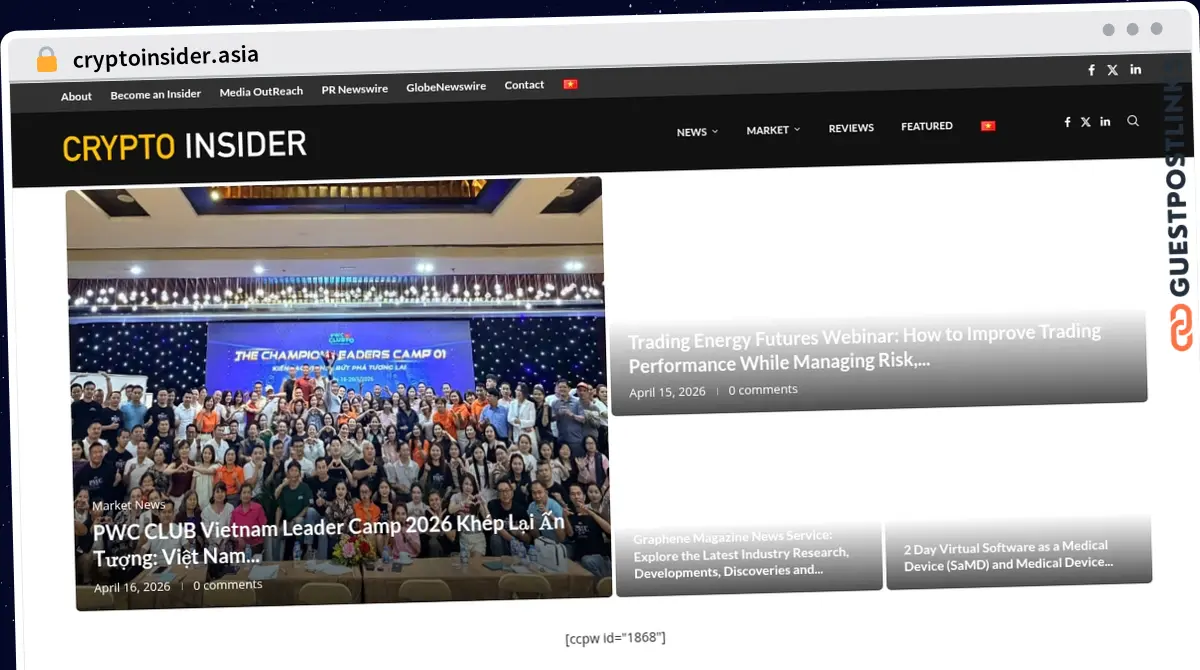Open Facebook icon in main navigation header
Screen dimensions: 1200x670
click(x=1067, y=122)
